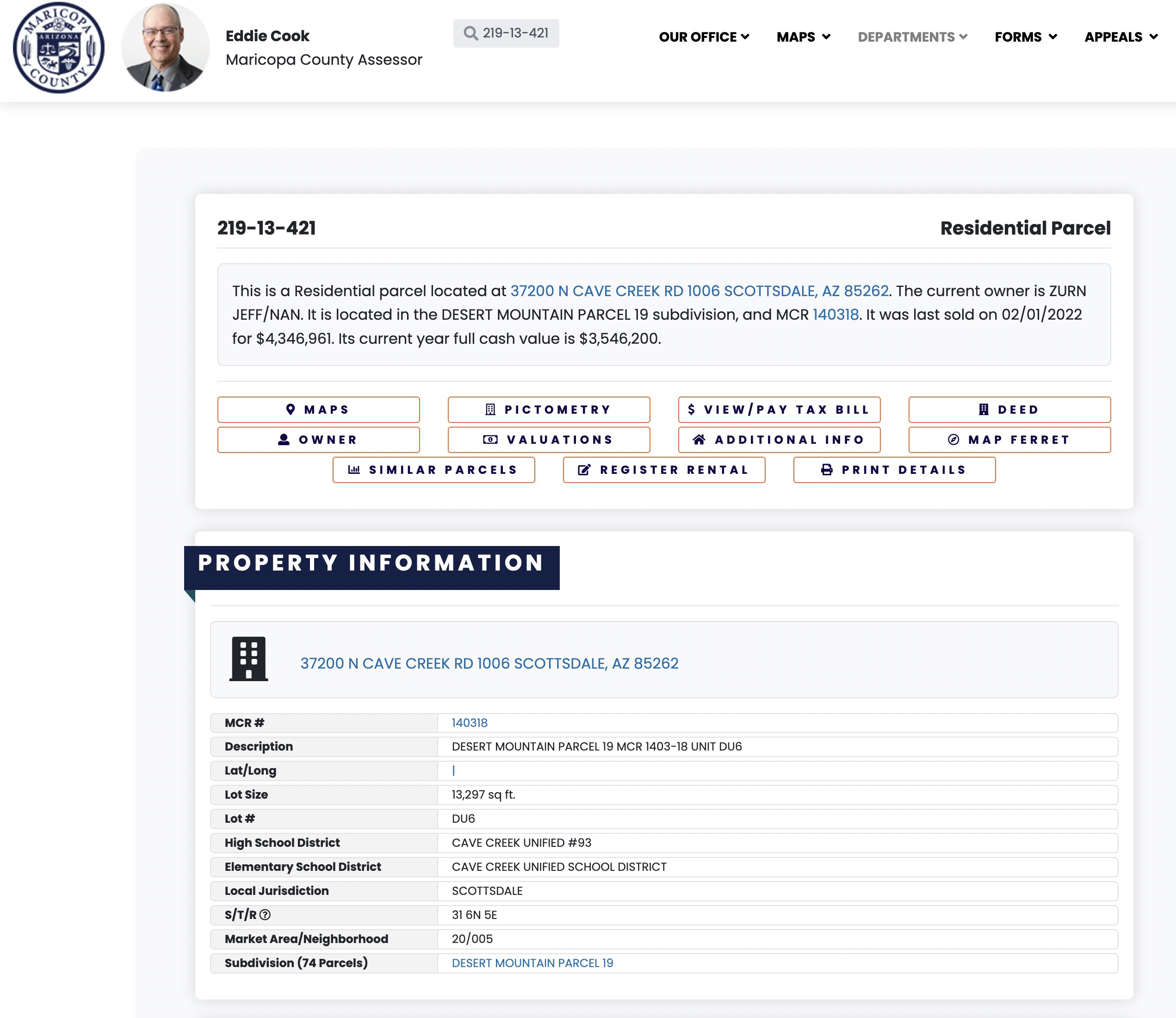Click the printer icon on PRINT DETAILS

827,470
